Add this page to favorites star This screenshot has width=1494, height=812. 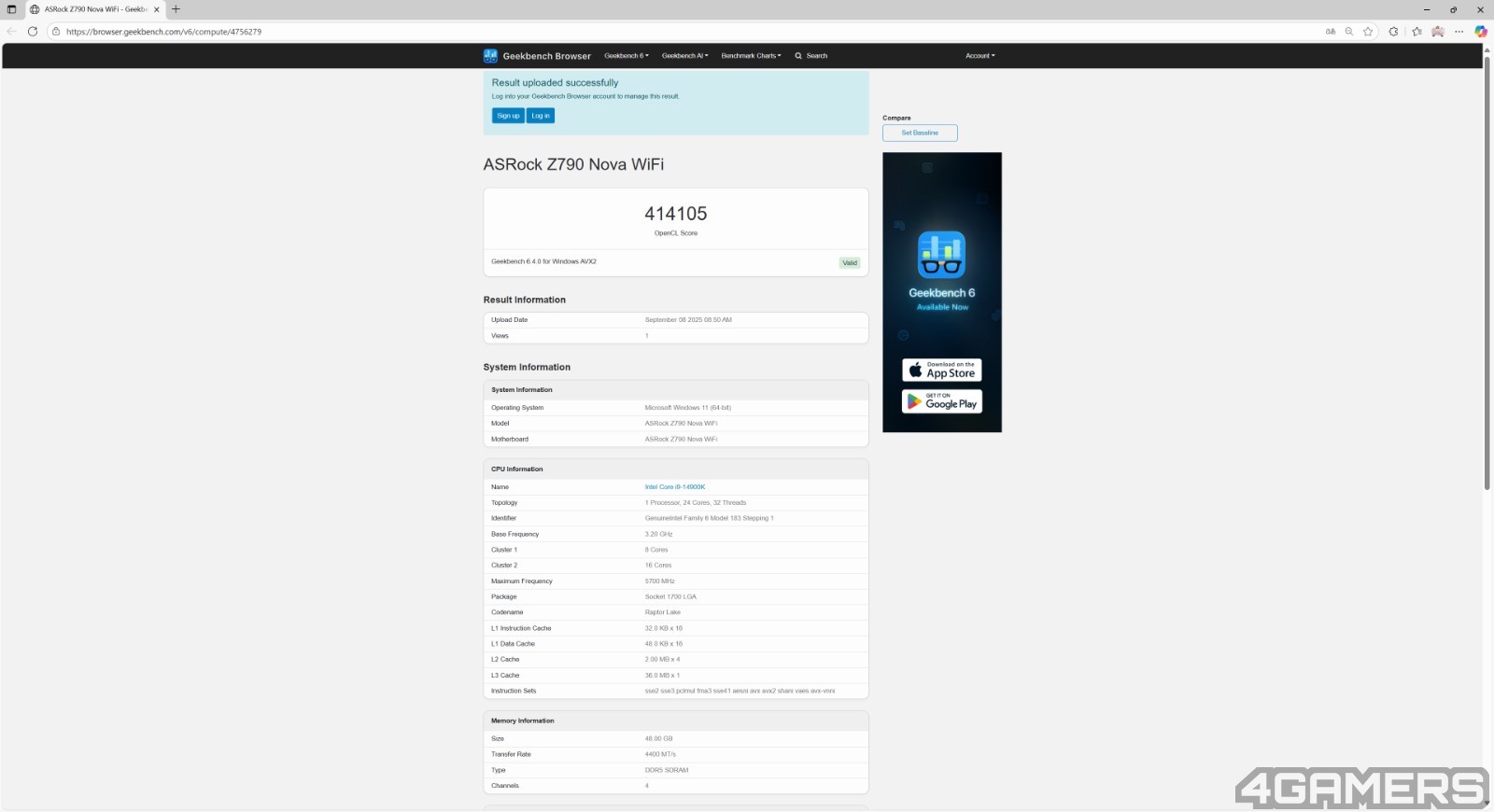(x=1368, y=32)
